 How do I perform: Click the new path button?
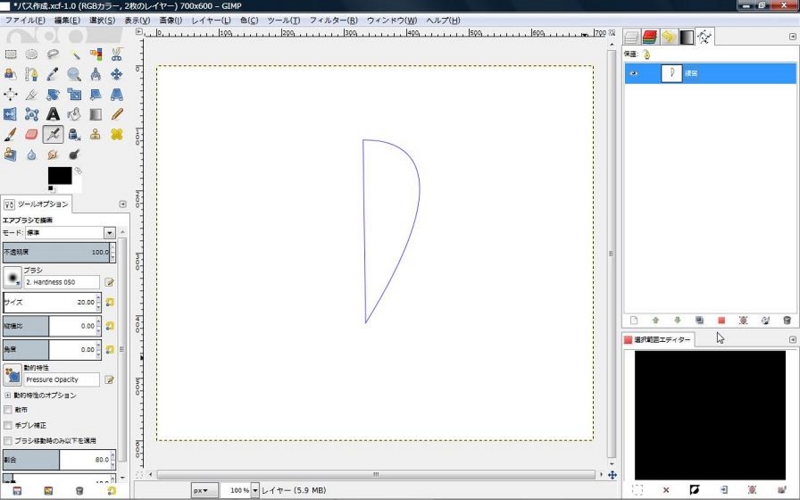634,320
